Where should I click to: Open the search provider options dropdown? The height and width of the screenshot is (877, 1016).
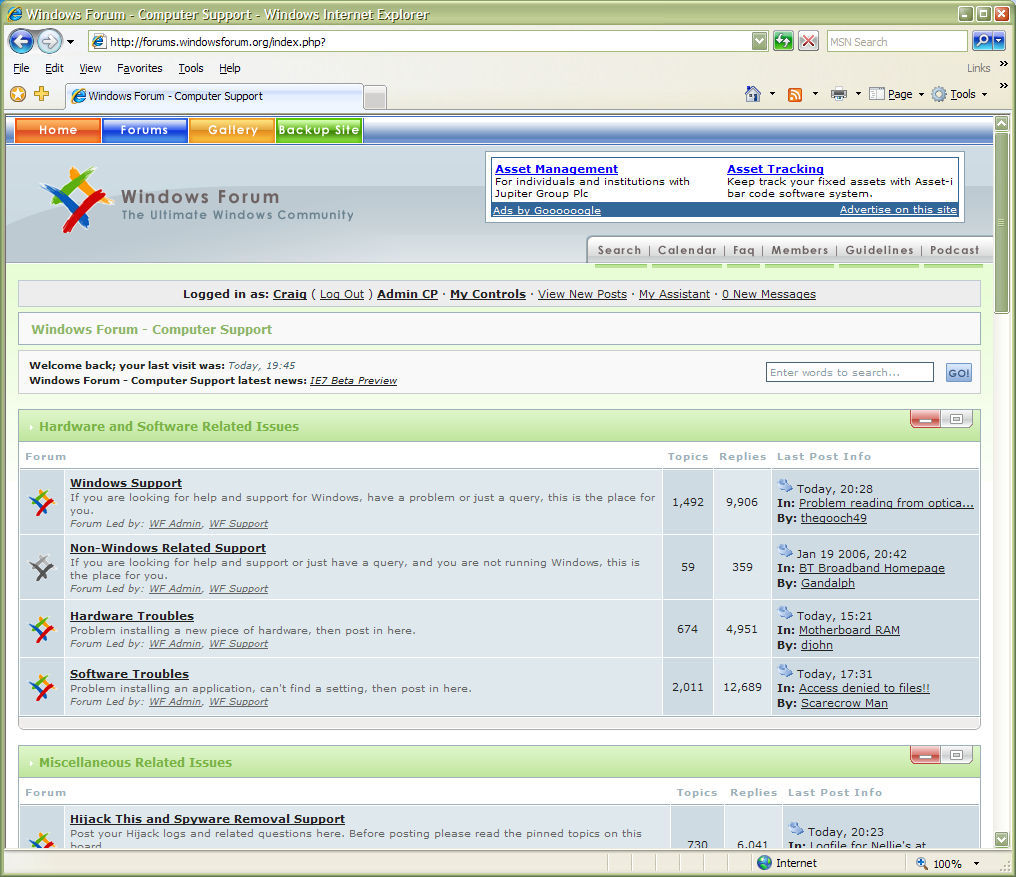point(999,41)
